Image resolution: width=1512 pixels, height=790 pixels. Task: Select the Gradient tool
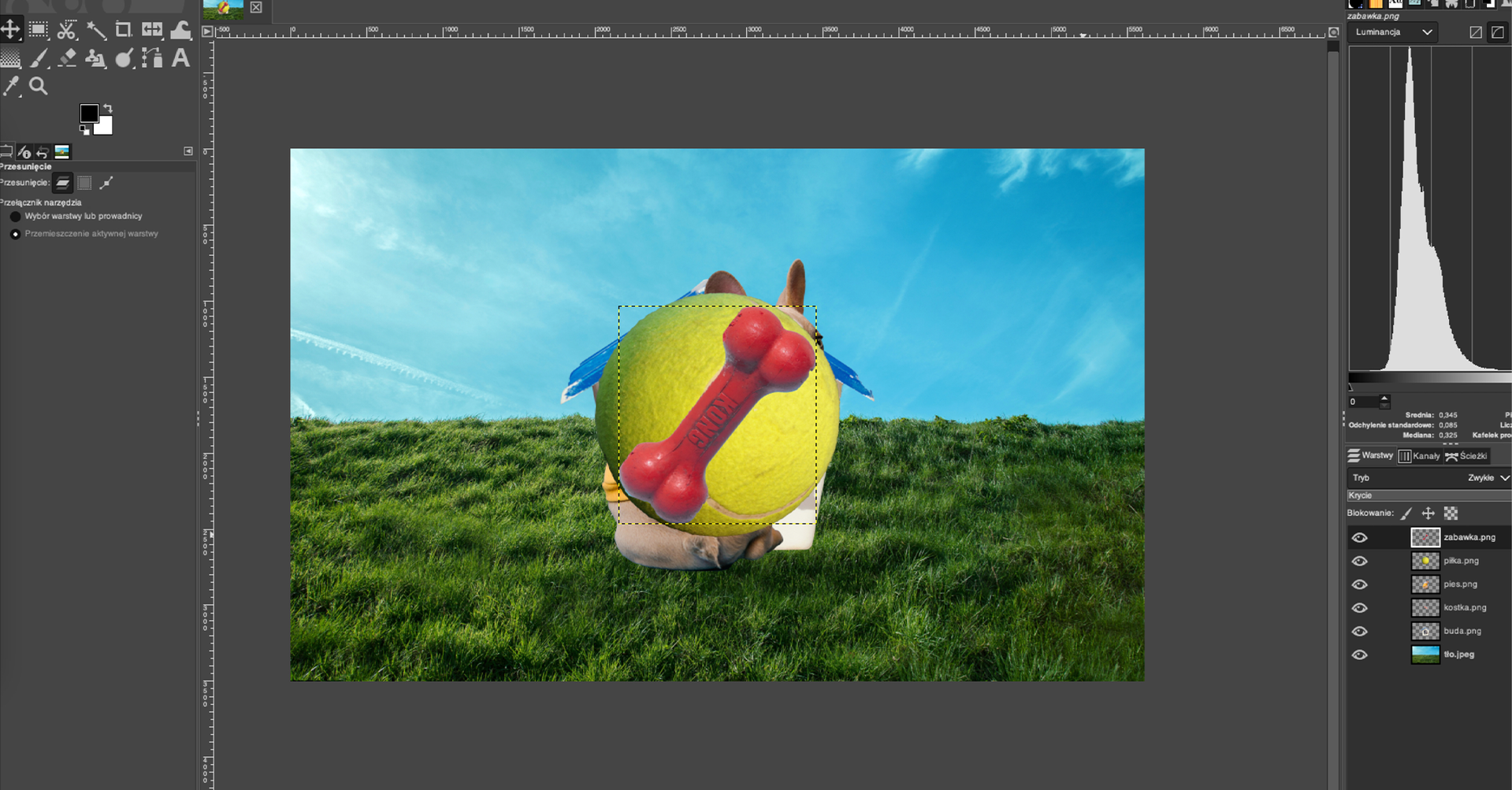(x=10, y=58)
